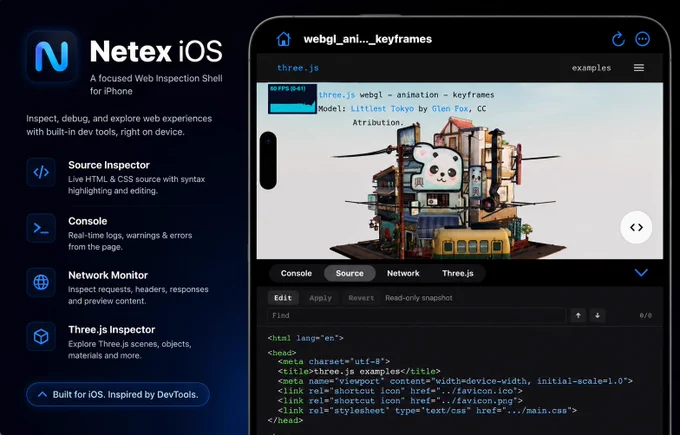Click the Console terminal prompt icon
The height and width of the screenshot is (435, 680).
point(41,228)
